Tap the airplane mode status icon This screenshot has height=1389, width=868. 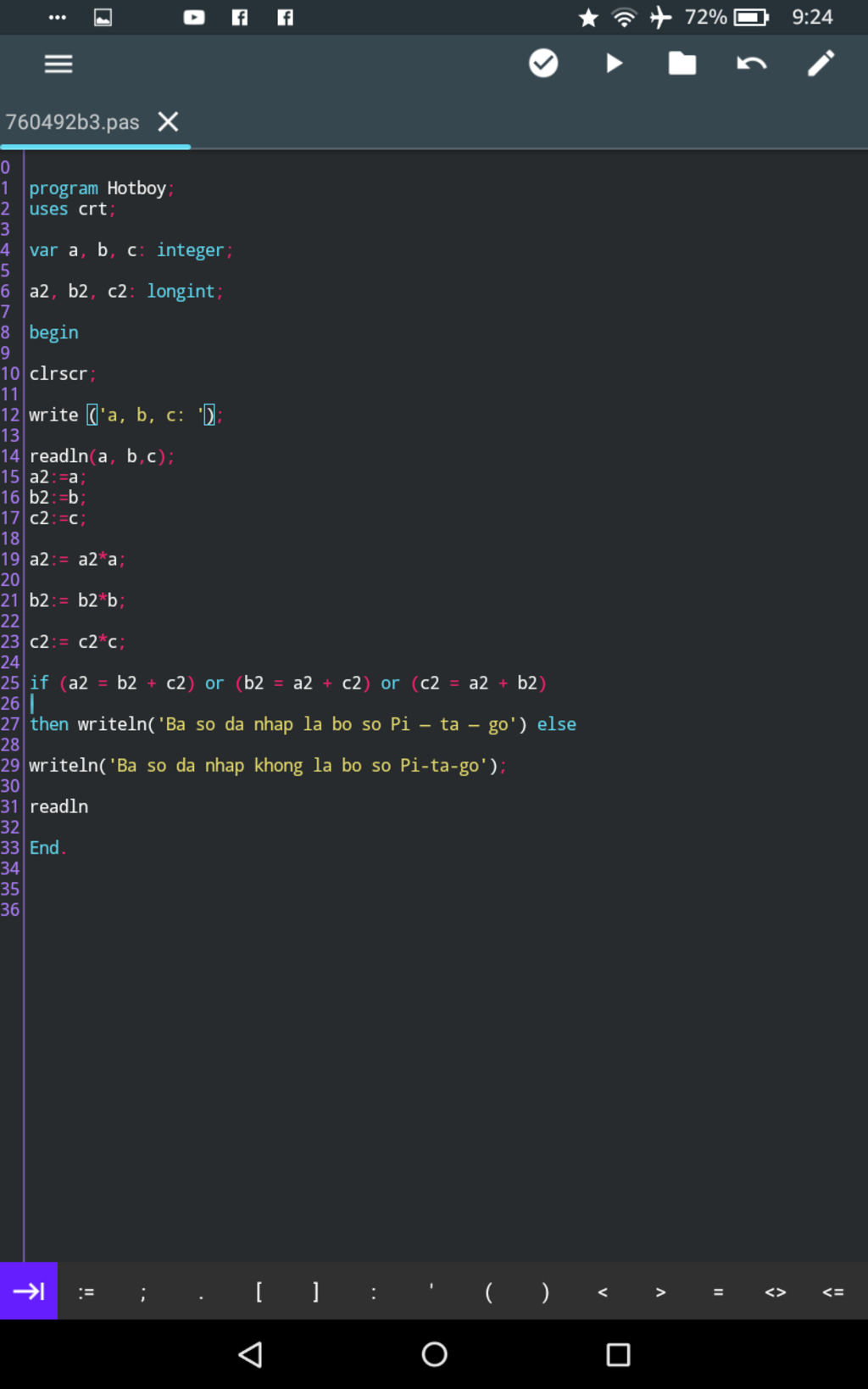click(660, 17)
